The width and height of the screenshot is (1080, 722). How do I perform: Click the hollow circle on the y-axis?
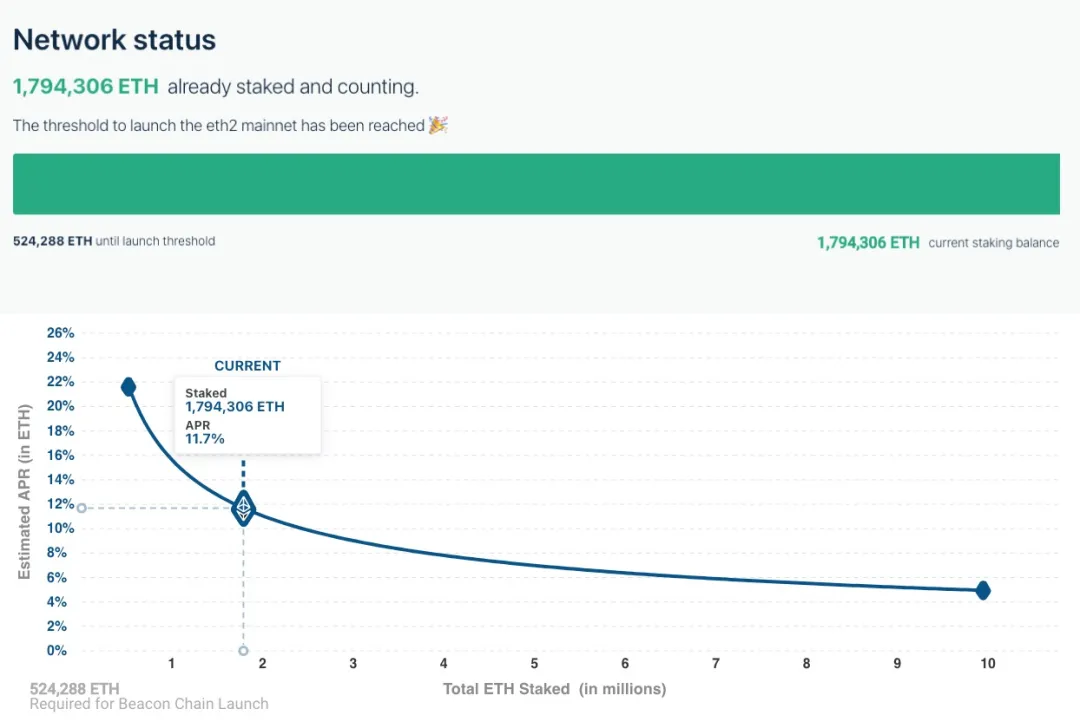[82, 508]
